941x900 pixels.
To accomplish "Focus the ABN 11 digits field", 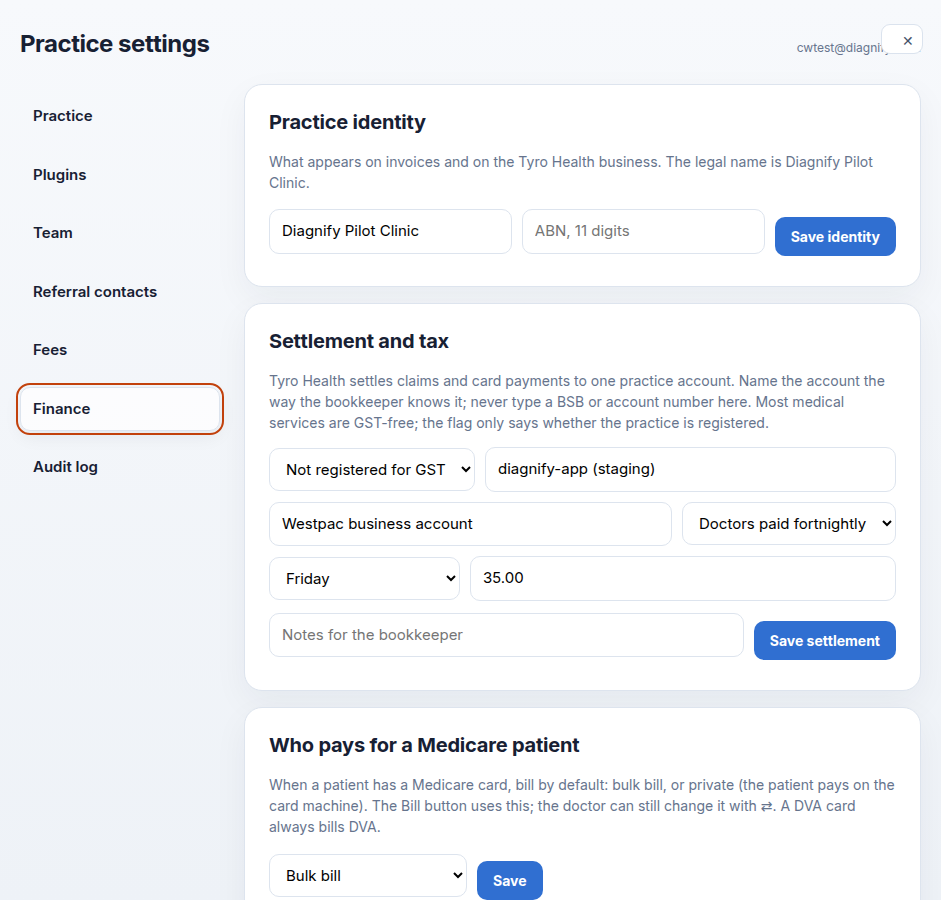I will point(643,232).
